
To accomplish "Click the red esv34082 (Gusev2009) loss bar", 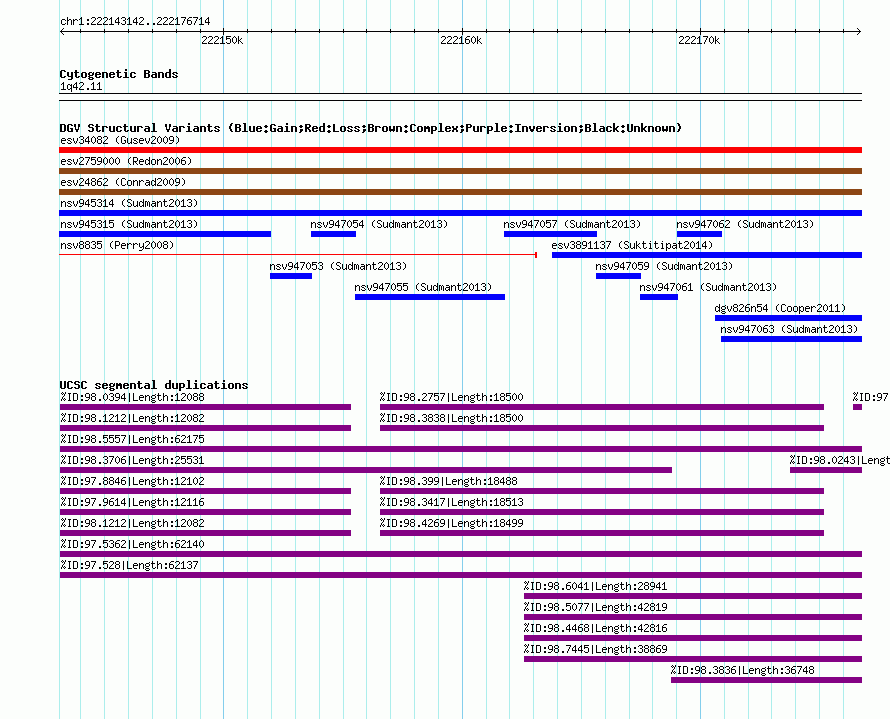I will (x=460, y=150).
